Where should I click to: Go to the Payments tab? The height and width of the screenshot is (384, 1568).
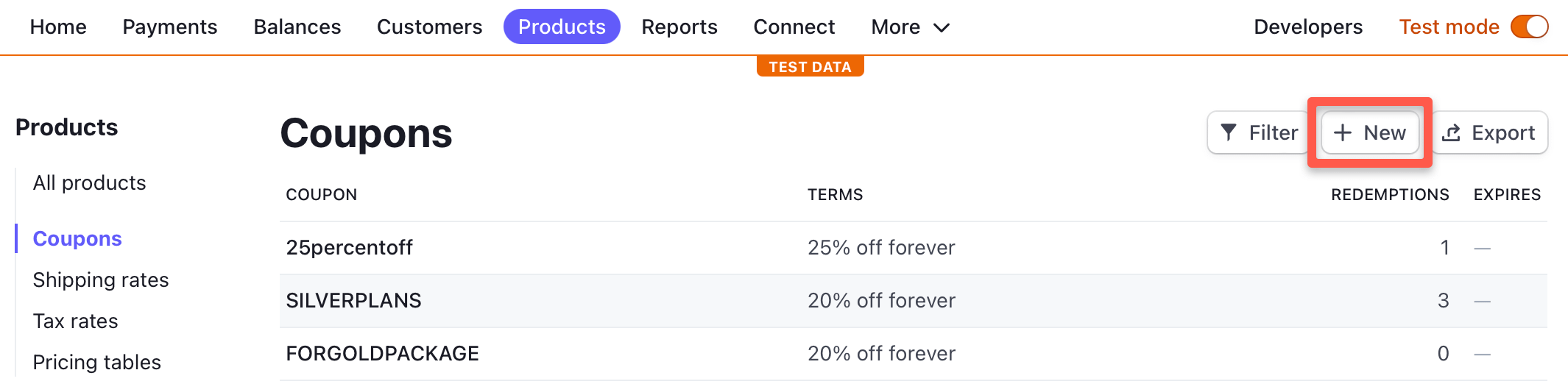click(170, 27)
